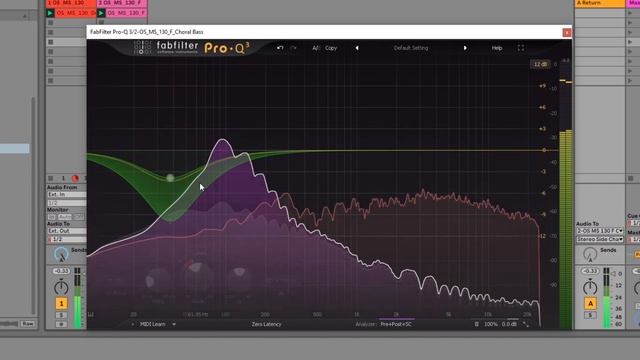This screenshot has width=640, height=360.
Task: Stop clips in the empty slot under the red clip
Action: pyautogui.click(x=51, y=23)
